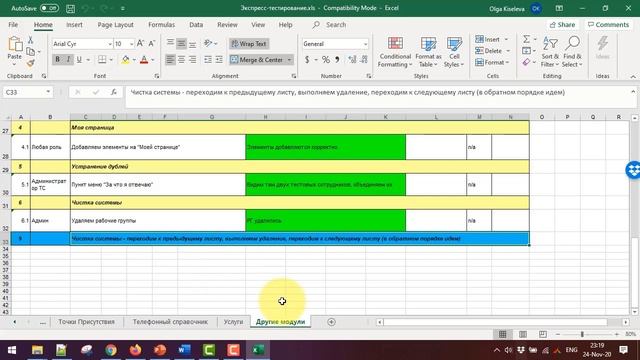The width and height of the screenshot is (640, 360).
Task: Click Delete cells button
Action: (488, 51)
